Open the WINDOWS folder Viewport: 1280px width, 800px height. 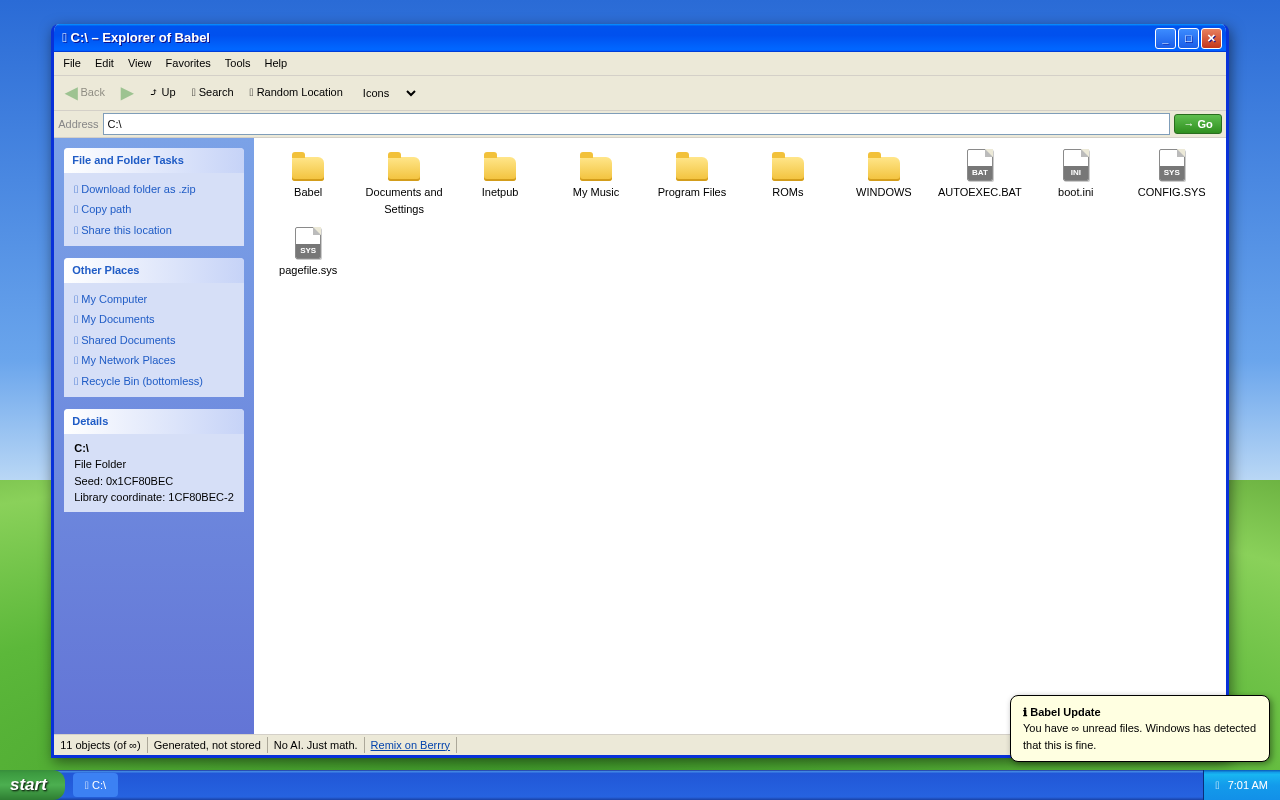[x=884, y=174]
